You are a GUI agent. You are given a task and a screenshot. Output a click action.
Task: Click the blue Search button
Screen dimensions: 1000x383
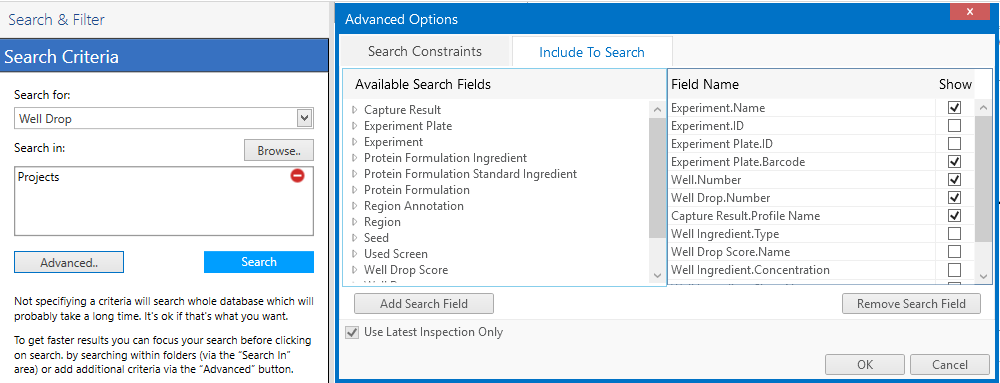pos(259,262)
